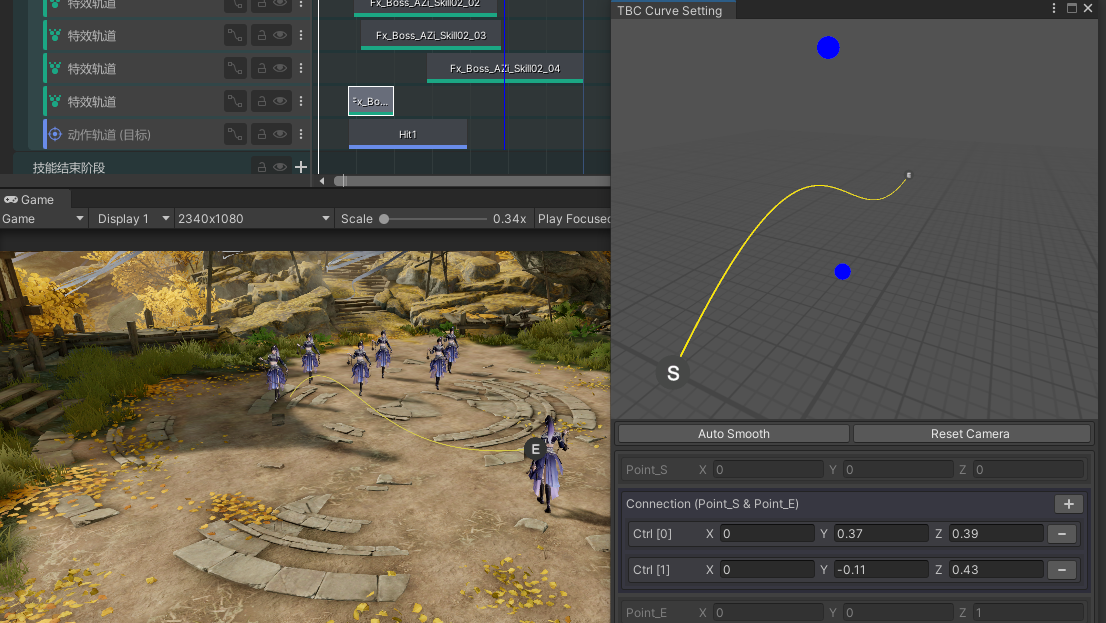Click the Ctrl [0] X input field

[767, 534]
